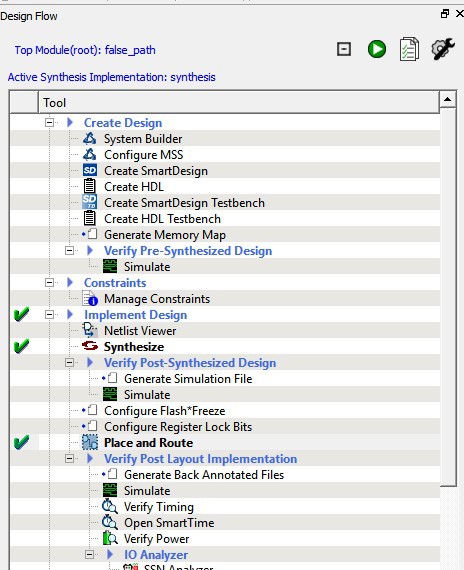
Task: Collapse the Constraints tree node
Action: pos(49,282)
